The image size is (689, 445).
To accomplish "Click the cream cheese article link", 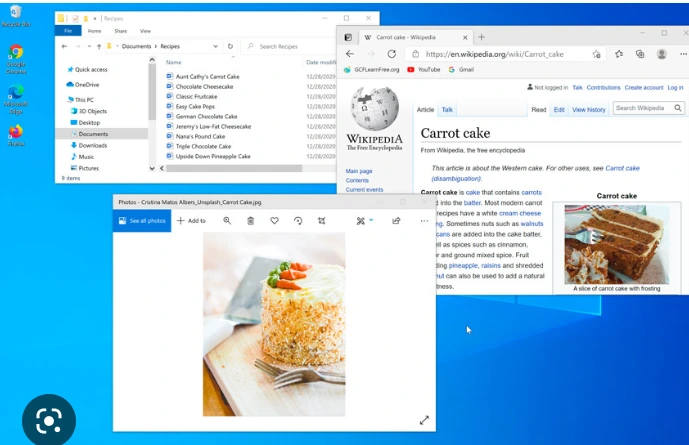I will pos(520,213).
